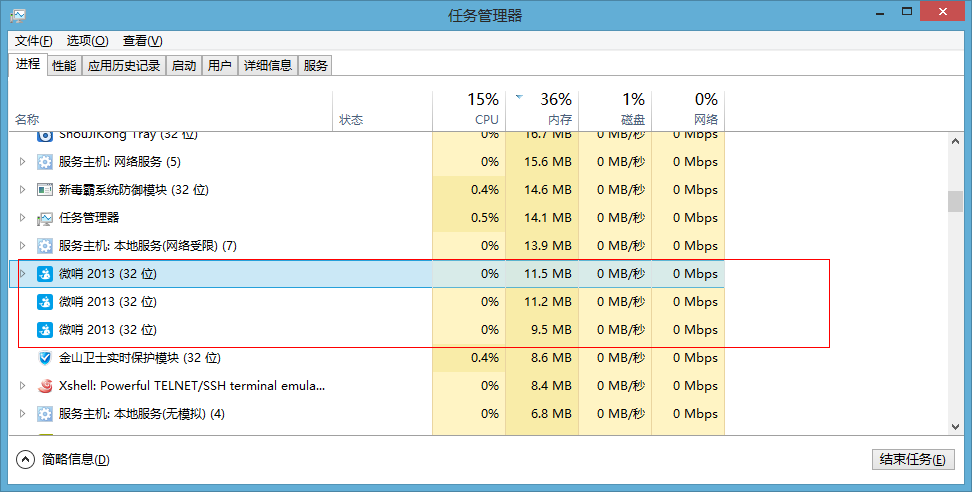Expand the 新毒霸系统防御模块 process entry
Image resolution: width=972 pixels, height=492 pixels.
[23, 190]
